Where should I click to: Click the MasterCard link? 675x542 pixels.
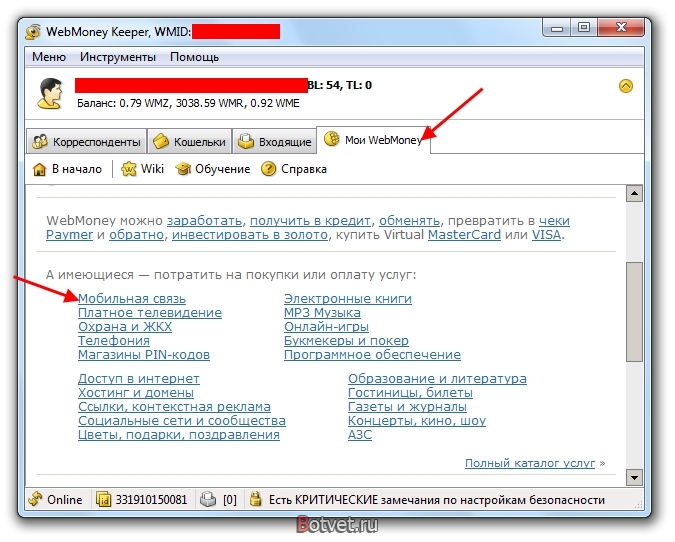point(464,235)
